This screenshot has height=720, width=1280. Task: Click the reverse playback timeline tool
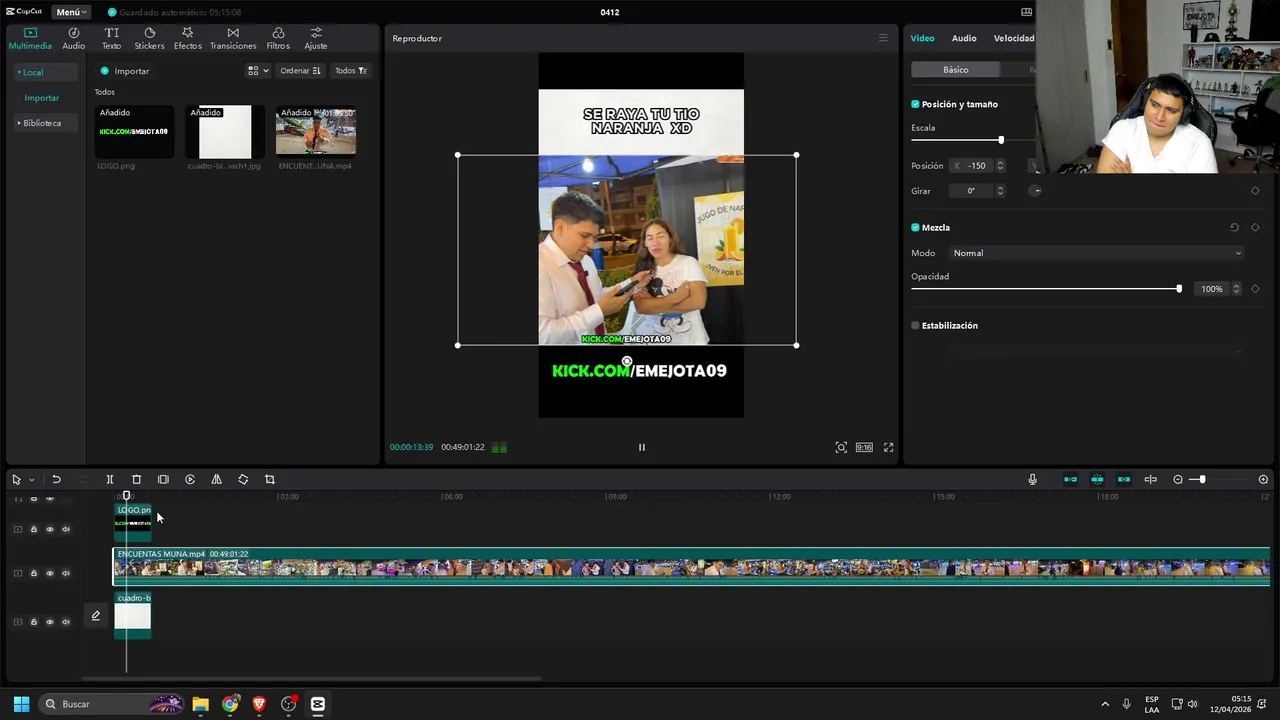[x=190, y=480]
